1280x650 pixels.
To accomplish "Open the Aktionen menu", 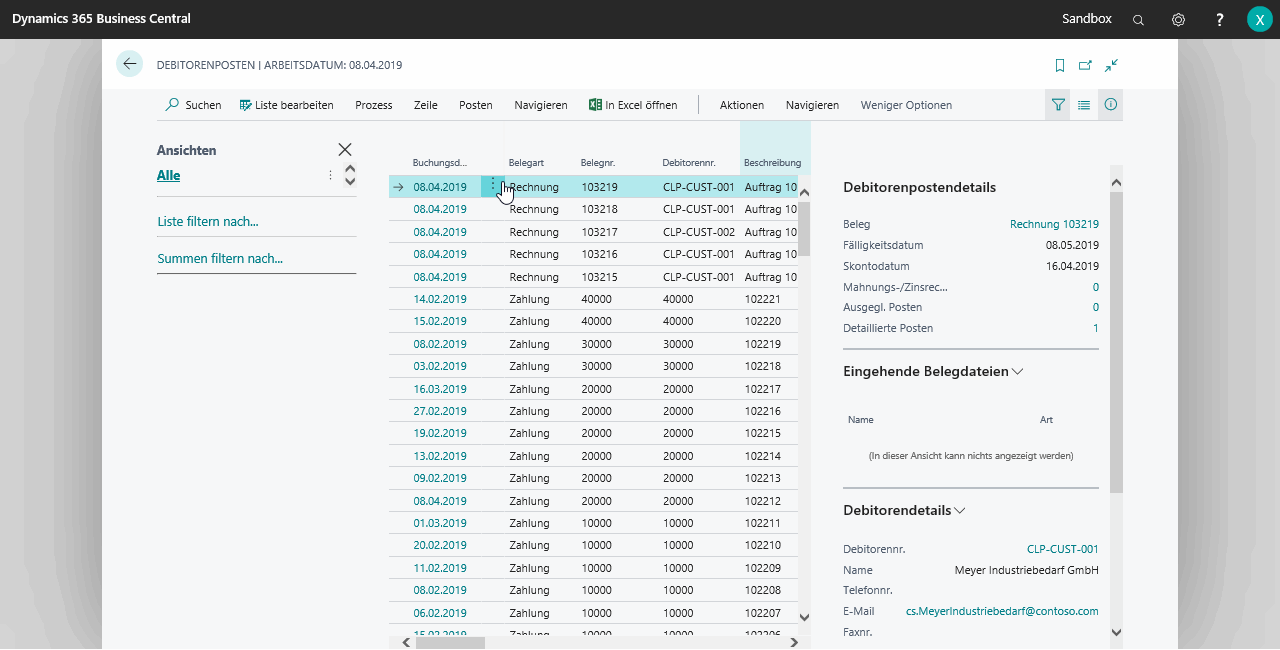I will click(741, 105).
